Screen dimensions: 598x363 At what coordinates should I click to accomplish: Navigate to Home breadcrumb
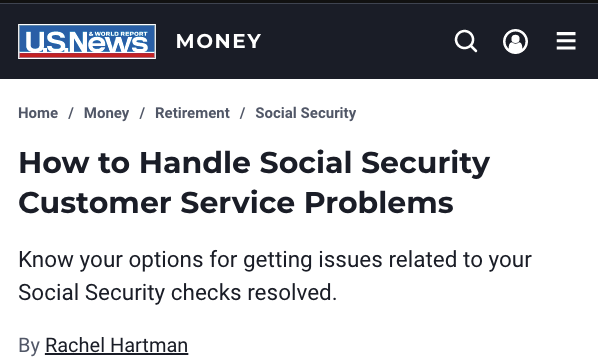click(x=38, y=113)
